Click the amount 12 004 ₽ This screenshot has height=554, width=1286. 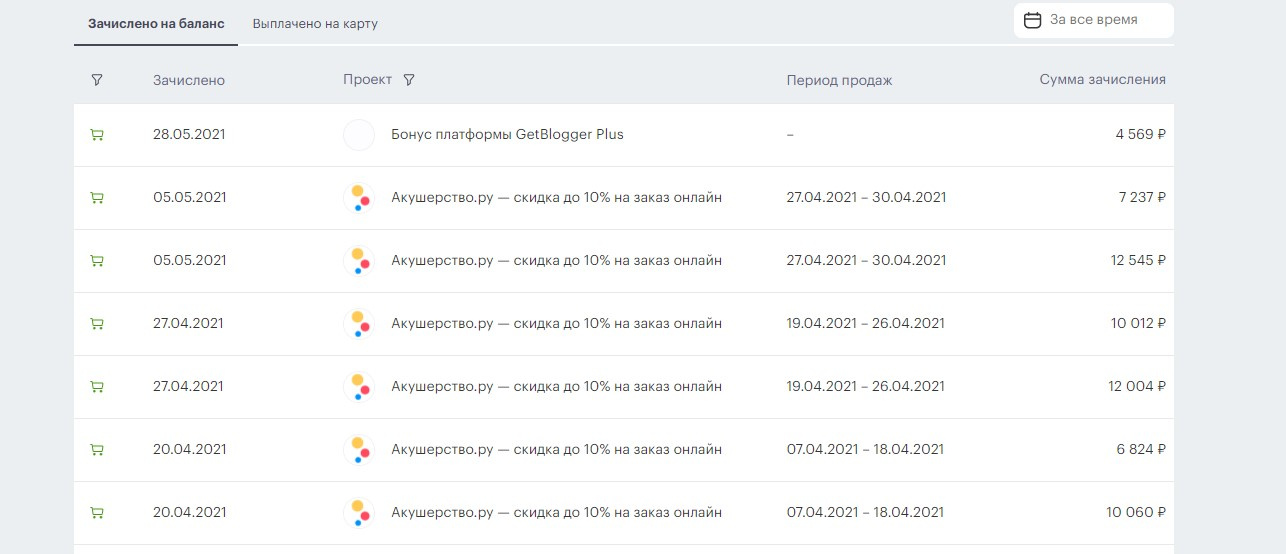pos(1138,386)
